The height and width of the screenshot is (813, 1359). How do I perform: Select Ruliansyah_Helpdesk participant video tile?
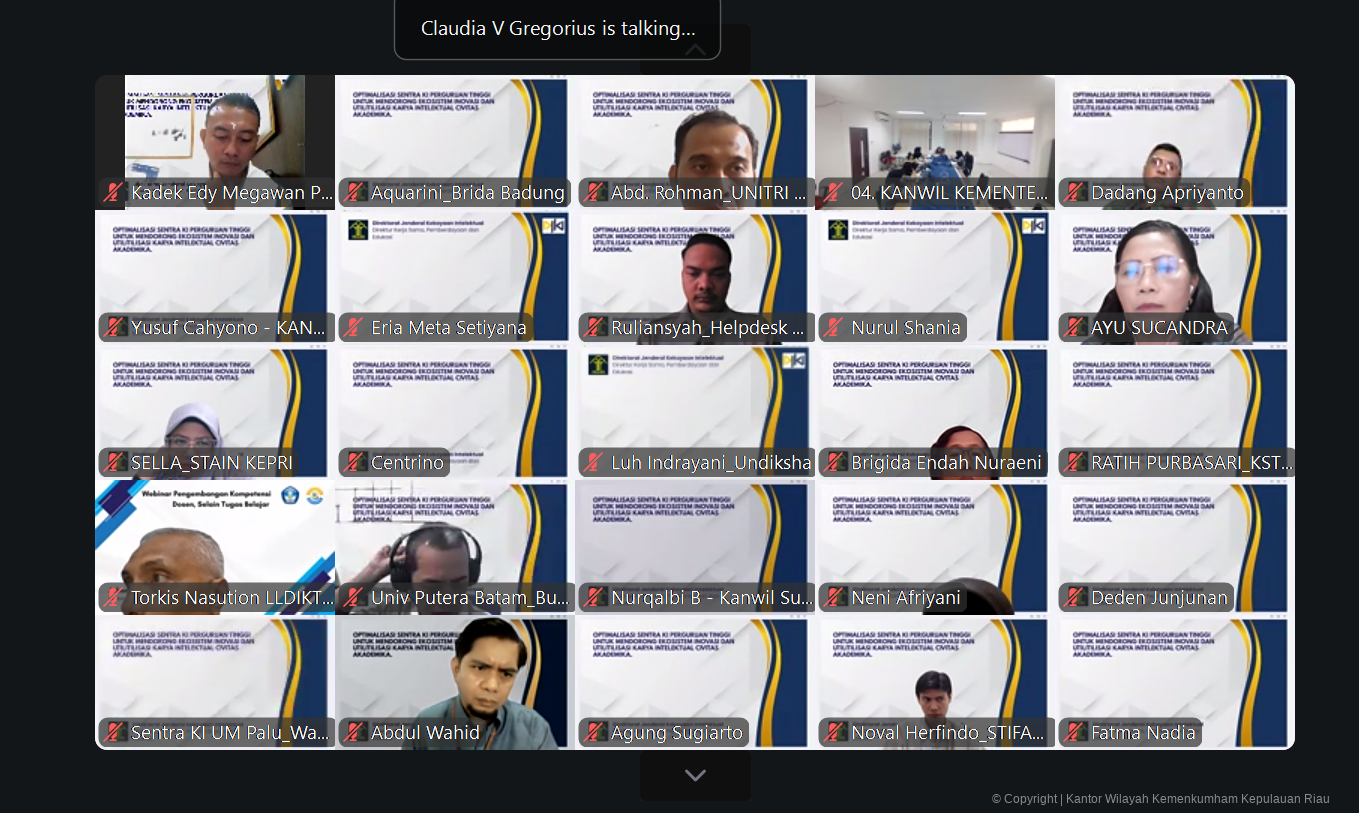coord(695,270)
